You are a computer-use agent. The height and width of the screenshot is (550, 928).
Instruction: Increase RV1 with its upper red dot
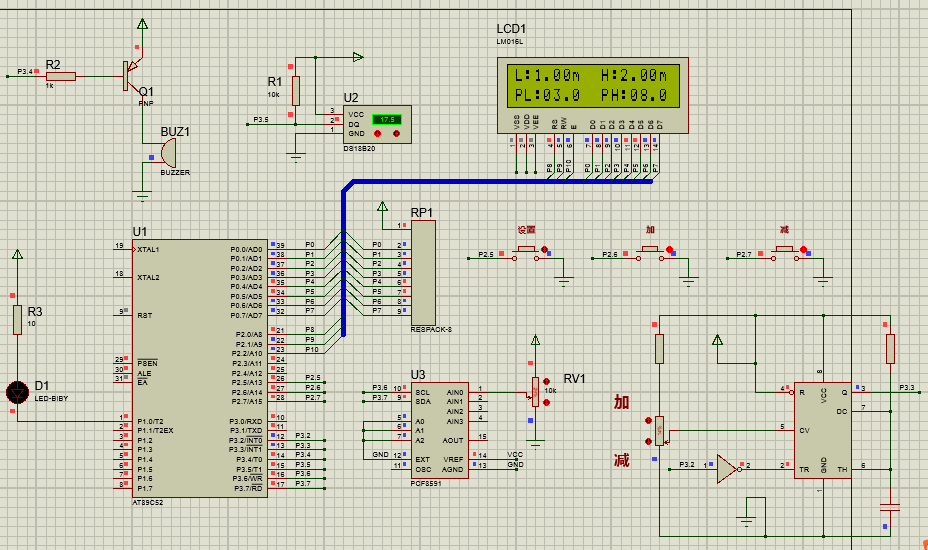click(546, 381)
